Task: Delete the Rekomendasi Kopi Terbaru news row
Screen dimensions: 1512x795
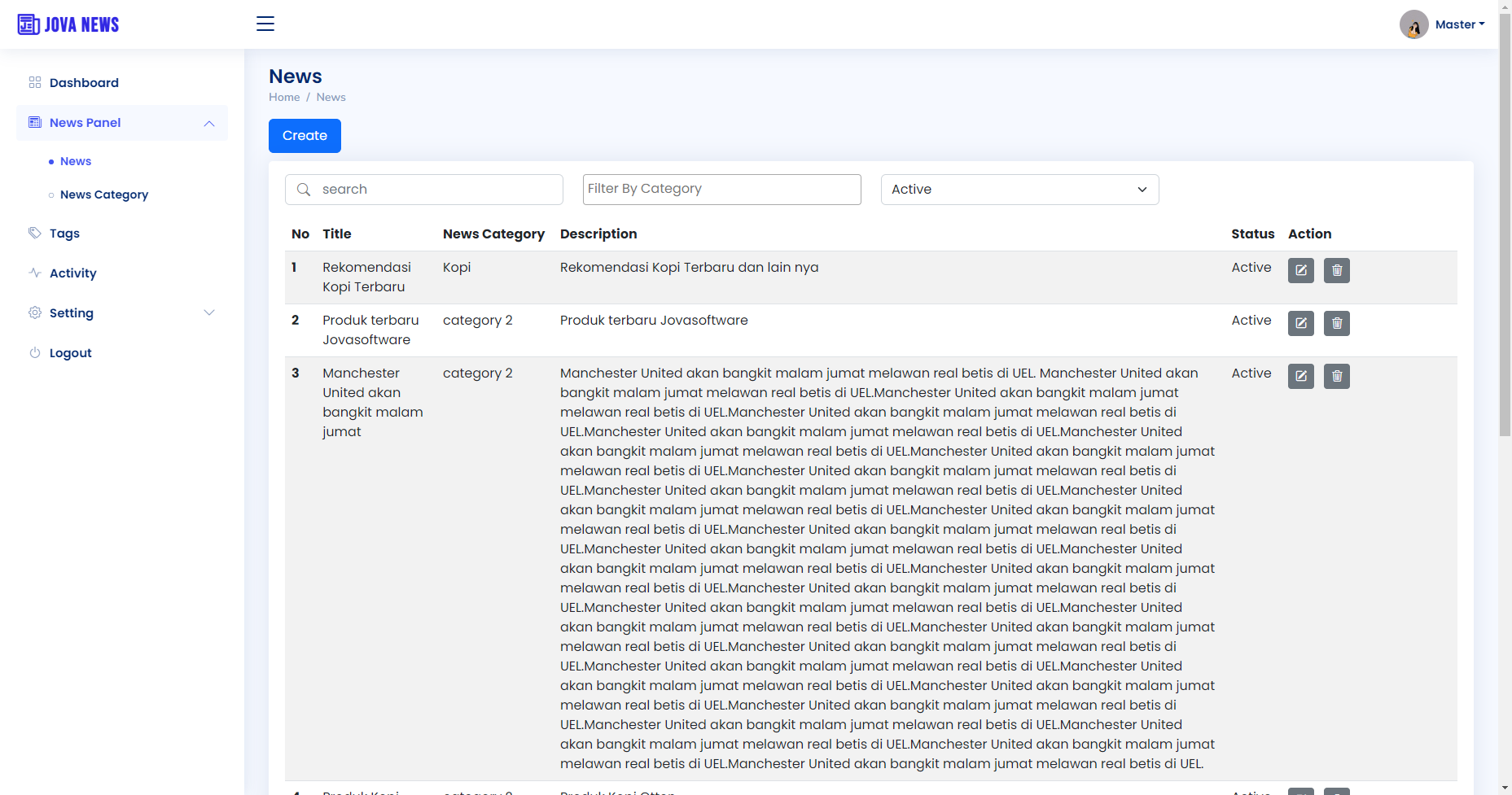Action: [1336, 270]
